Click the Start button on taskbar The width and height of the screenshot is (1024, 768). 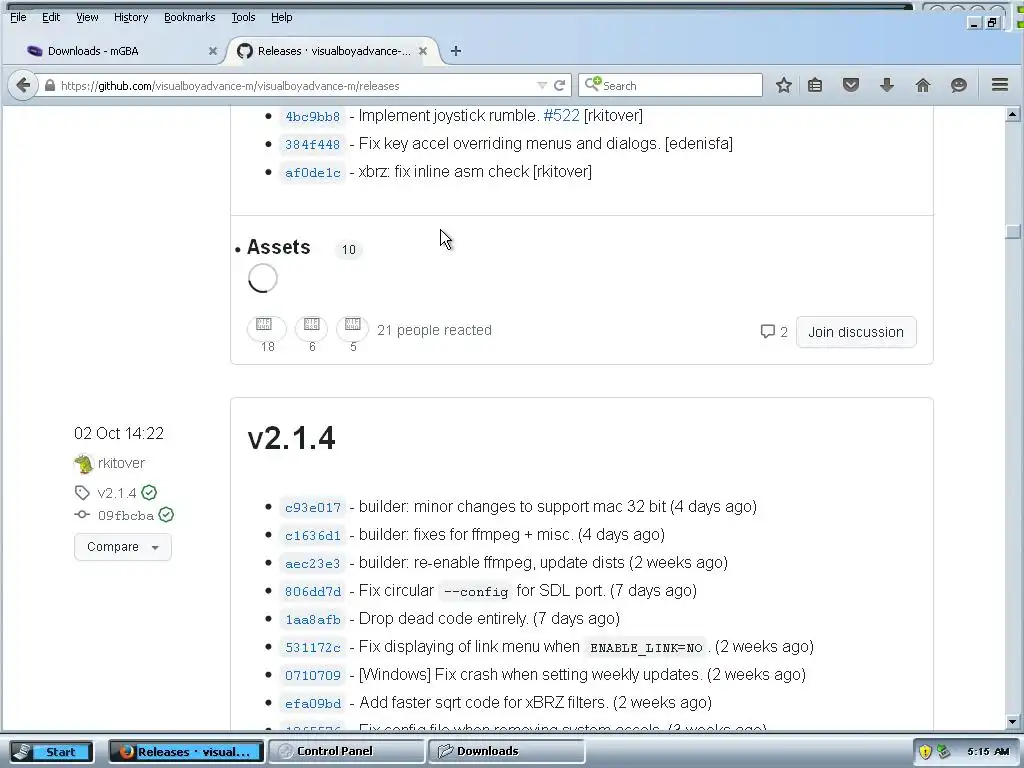(x=52, y=752)
